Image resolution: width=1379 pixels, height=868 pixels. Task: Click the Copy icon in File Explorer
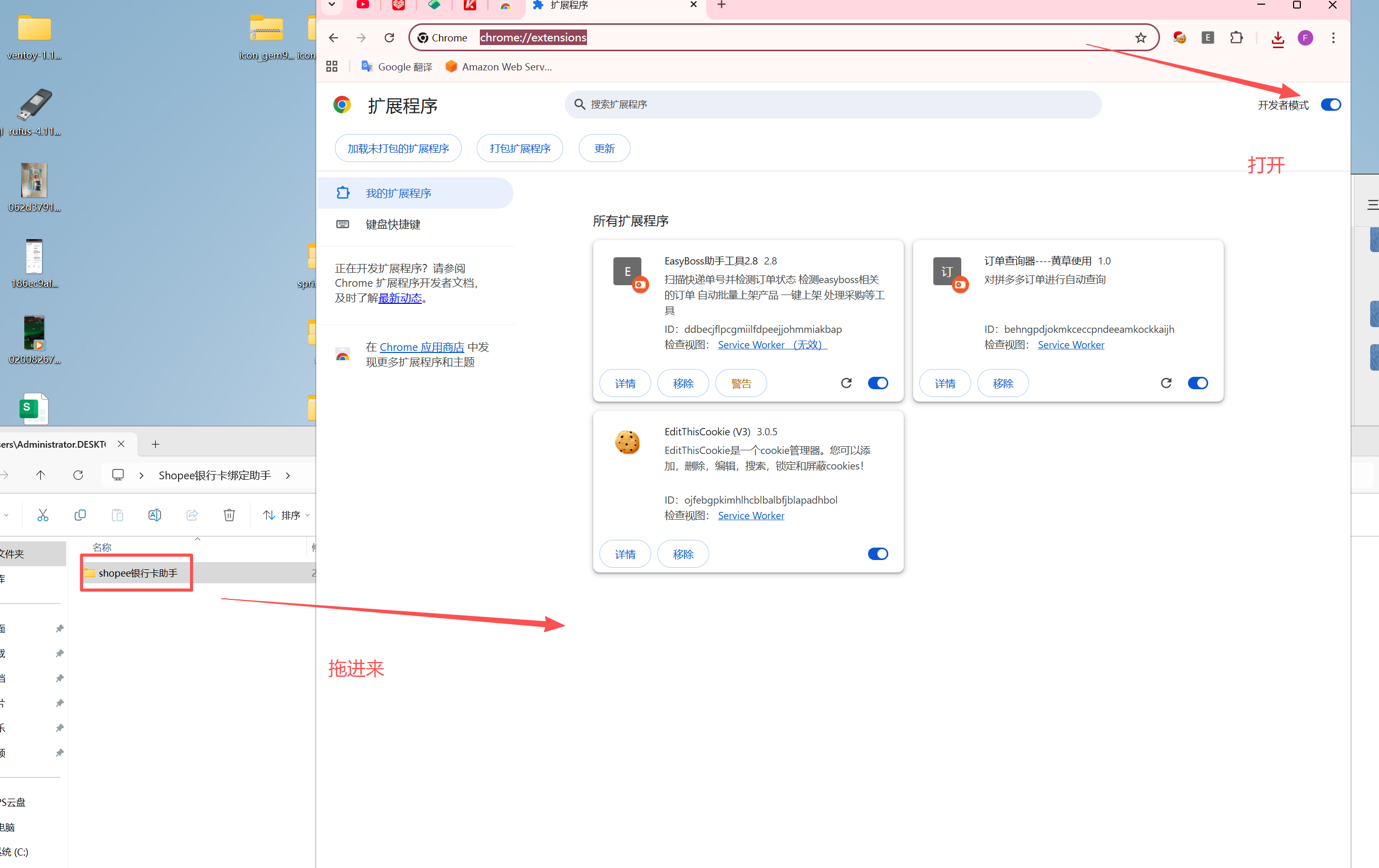[80, 514]
